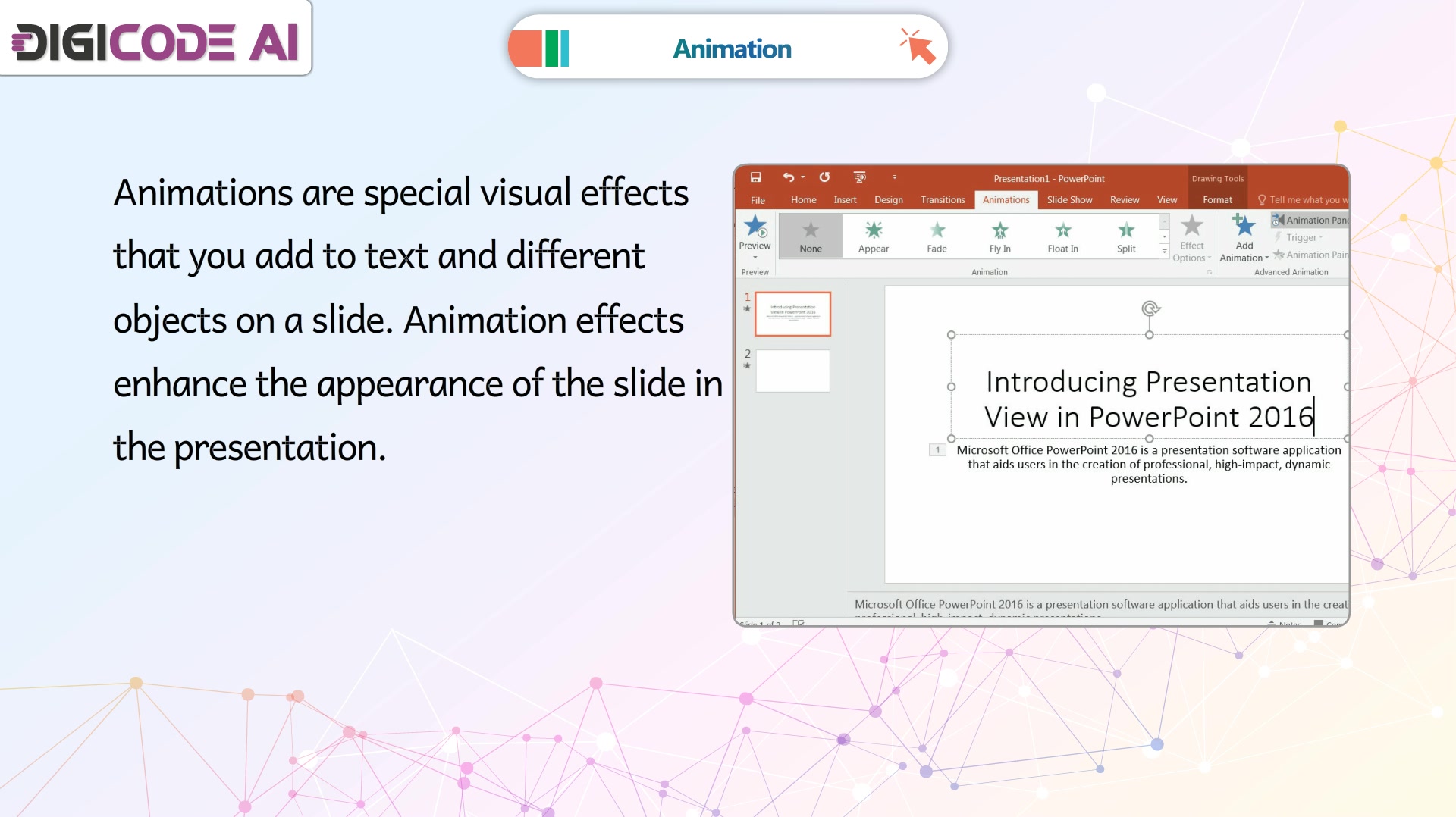This screenshot has width=1456, height=817.
Task: Open the Design tab
Action: 888,200
